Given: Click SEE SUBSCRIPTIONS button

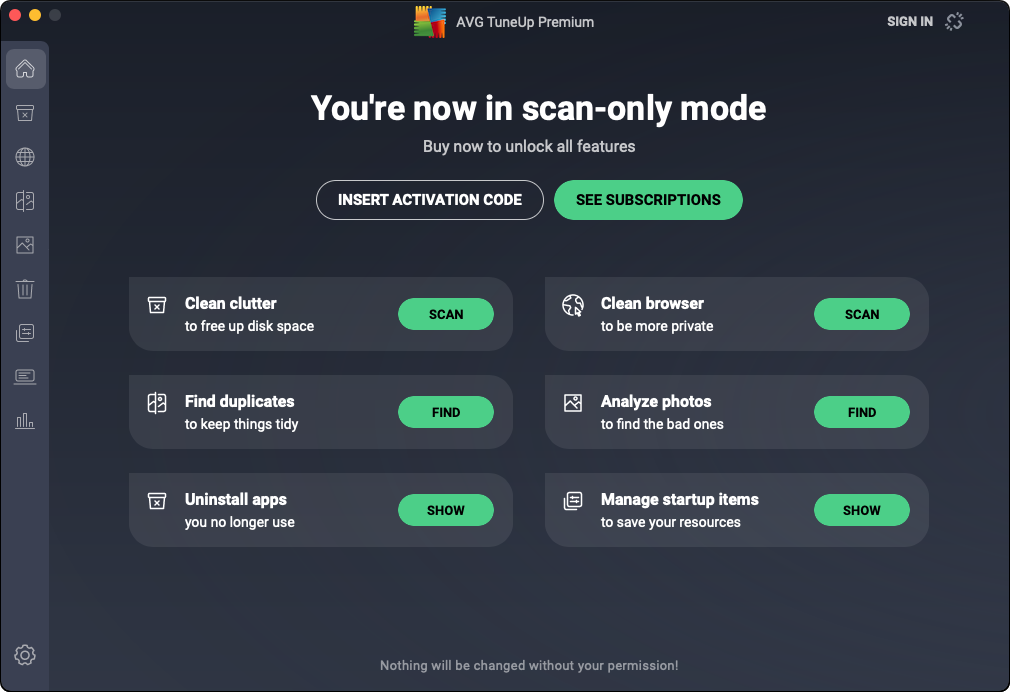Looking at the screenshot, I should point(648,200).
